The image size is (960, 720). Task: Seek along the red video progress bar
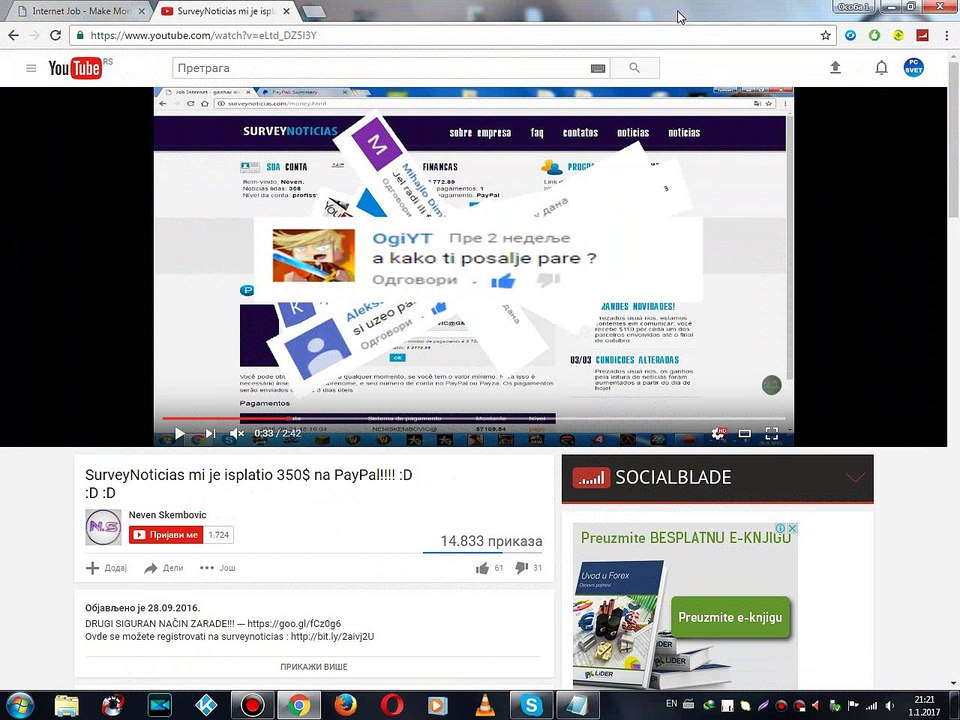tap(475, 419)
